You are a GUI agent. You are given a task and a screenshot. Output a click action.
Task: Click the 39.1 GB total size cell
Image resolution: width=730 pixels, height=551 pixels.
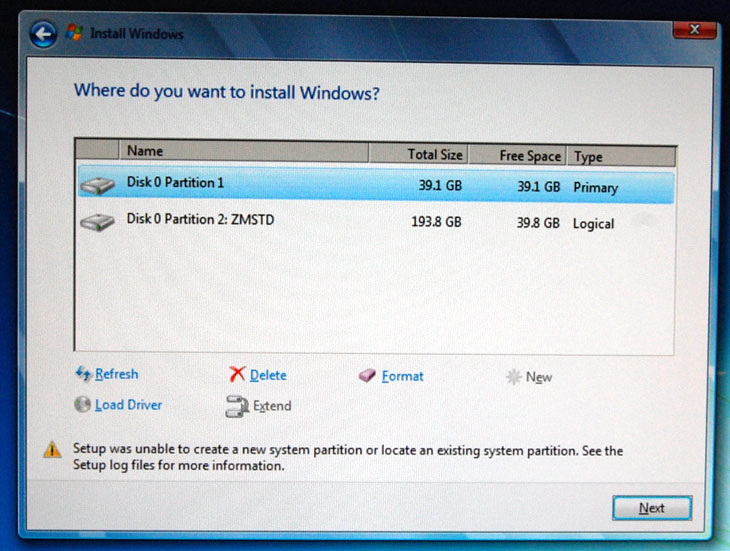click(x=440, y=185)
